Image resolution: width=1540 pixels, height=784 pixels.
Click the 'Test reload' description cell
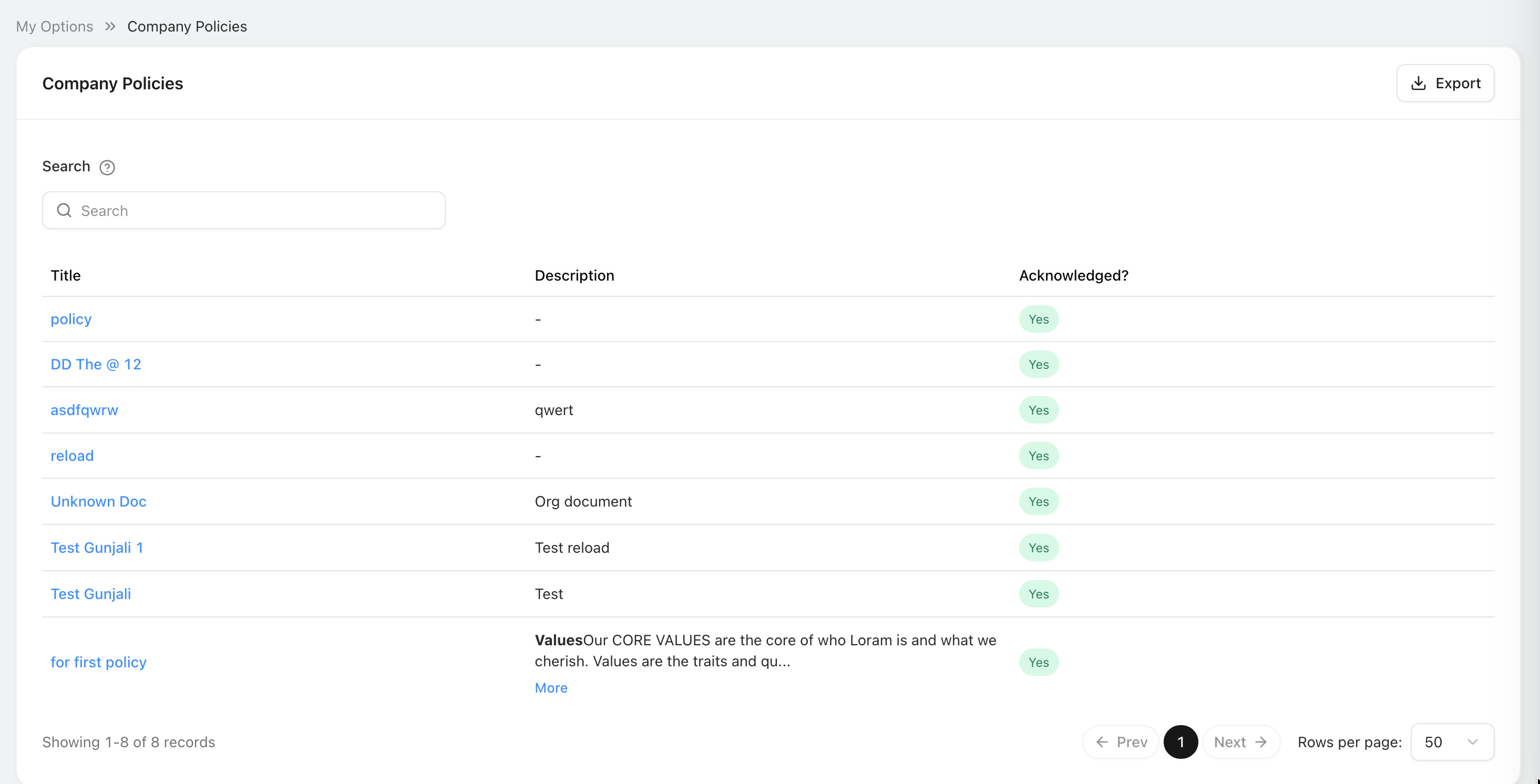point(572,548)
